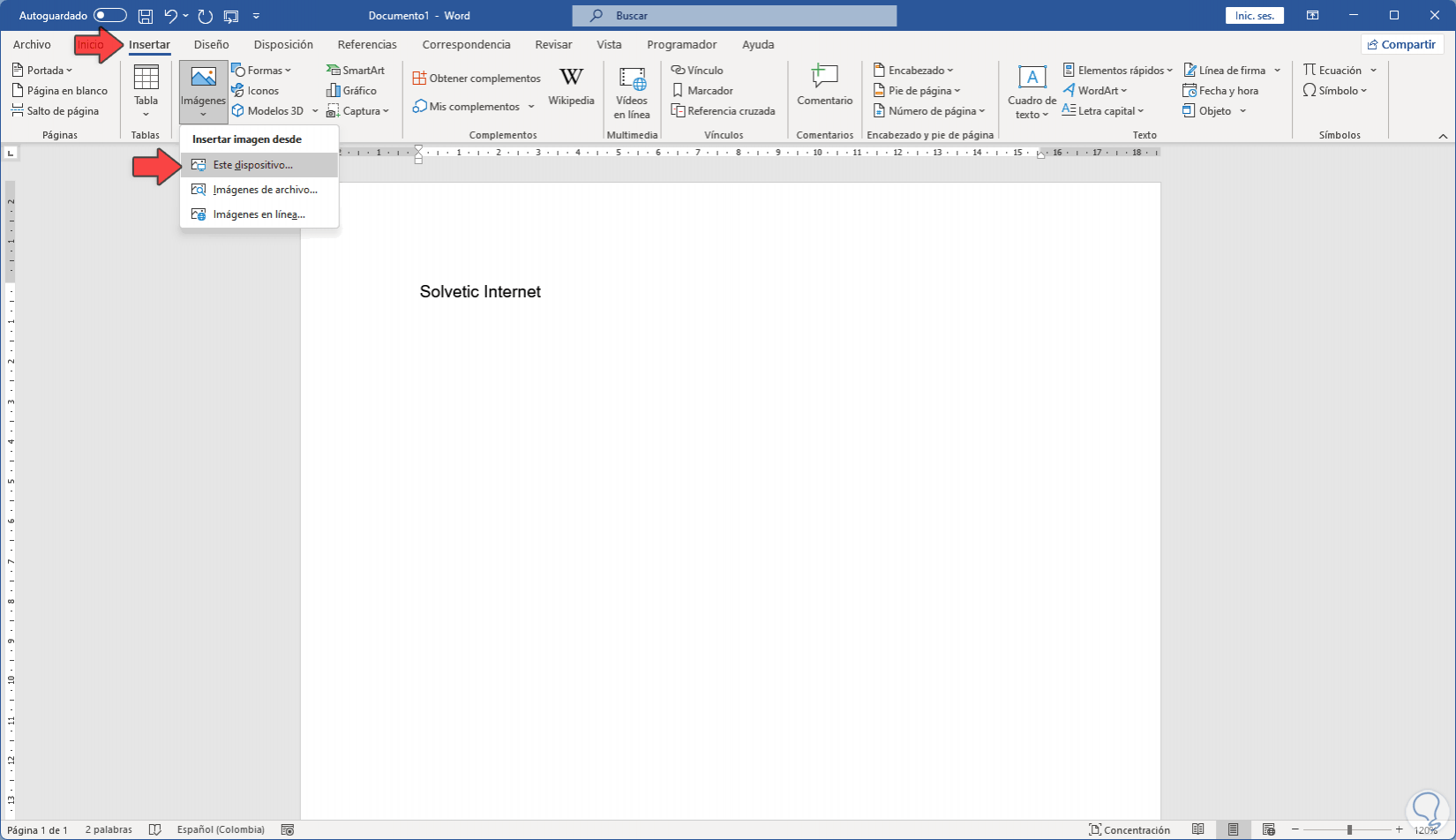
Task: Insert Página en blanco
Action: (x=60, y=91)
